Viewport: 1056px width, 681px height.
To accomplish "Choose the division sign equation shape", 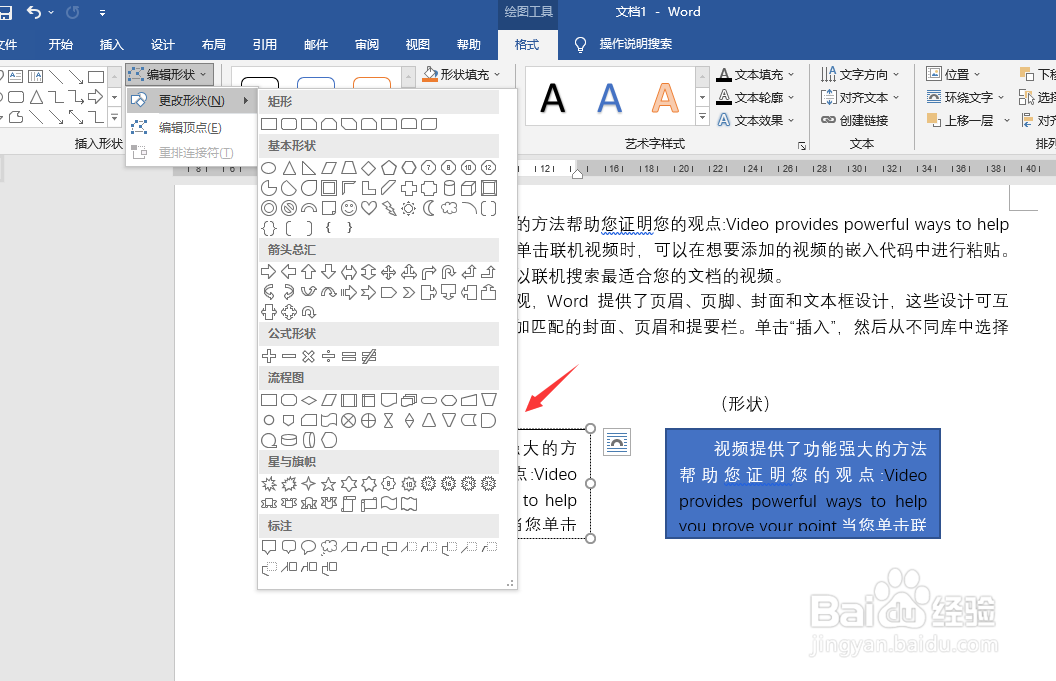I will coord(329,356).
